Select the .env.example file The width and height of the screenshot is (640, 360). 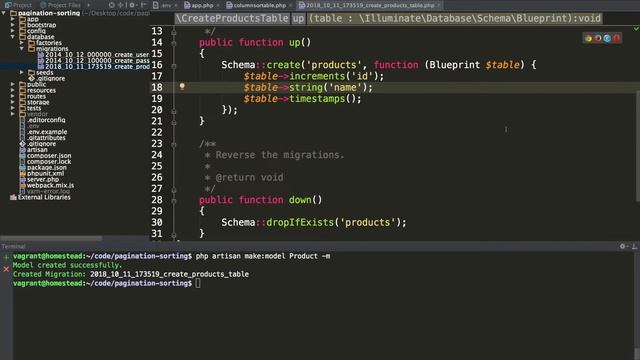click(43, 132)
